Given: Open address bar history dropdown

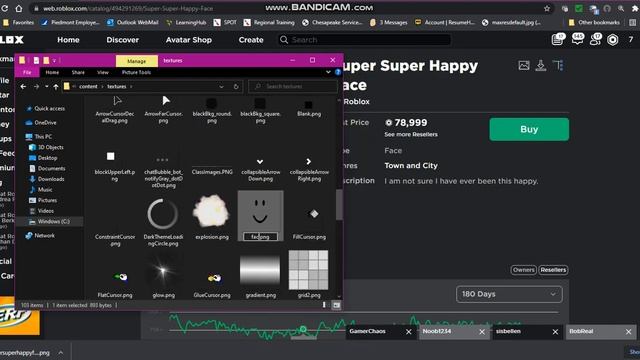Looking at the screenshot, I should [x=221, y=87].
